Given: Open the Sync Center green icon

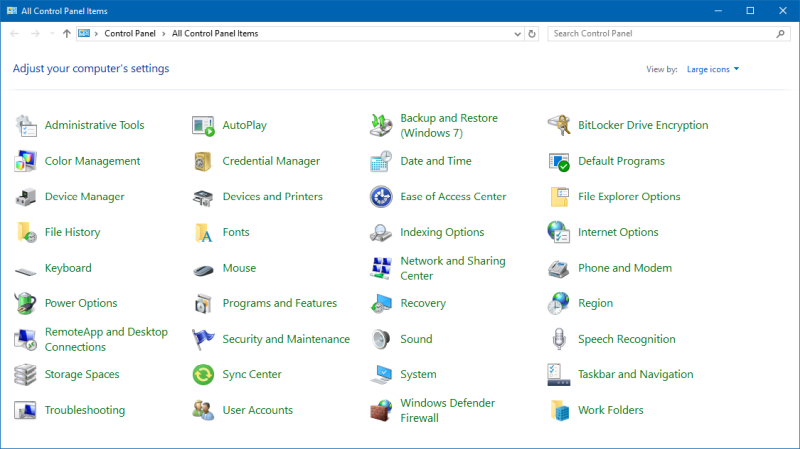Looking at the screenshot, I should click(203, 375).
